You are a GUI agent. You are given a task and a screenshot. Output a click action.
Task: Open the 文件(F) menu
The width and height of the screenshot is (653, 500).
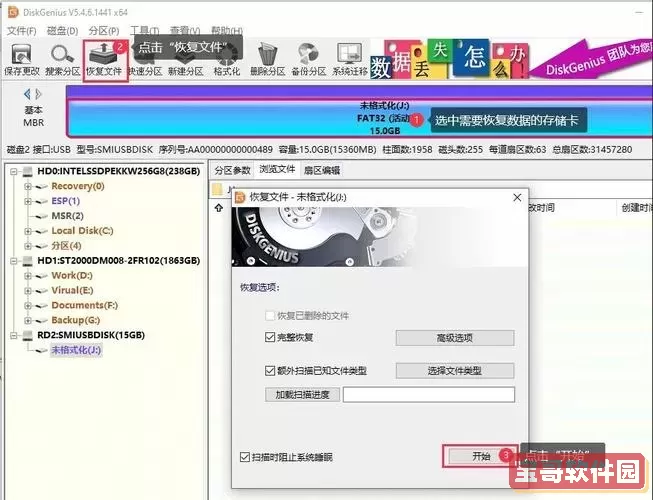[x=22, y=30]
